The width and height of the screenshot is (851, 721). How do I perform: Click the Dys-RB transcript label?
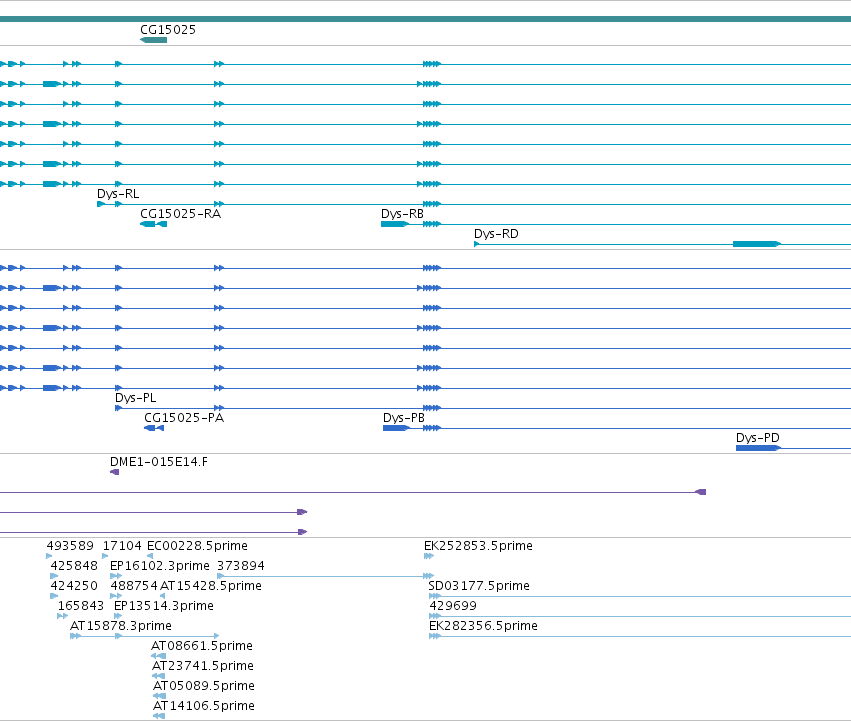(x=402, y=214)
